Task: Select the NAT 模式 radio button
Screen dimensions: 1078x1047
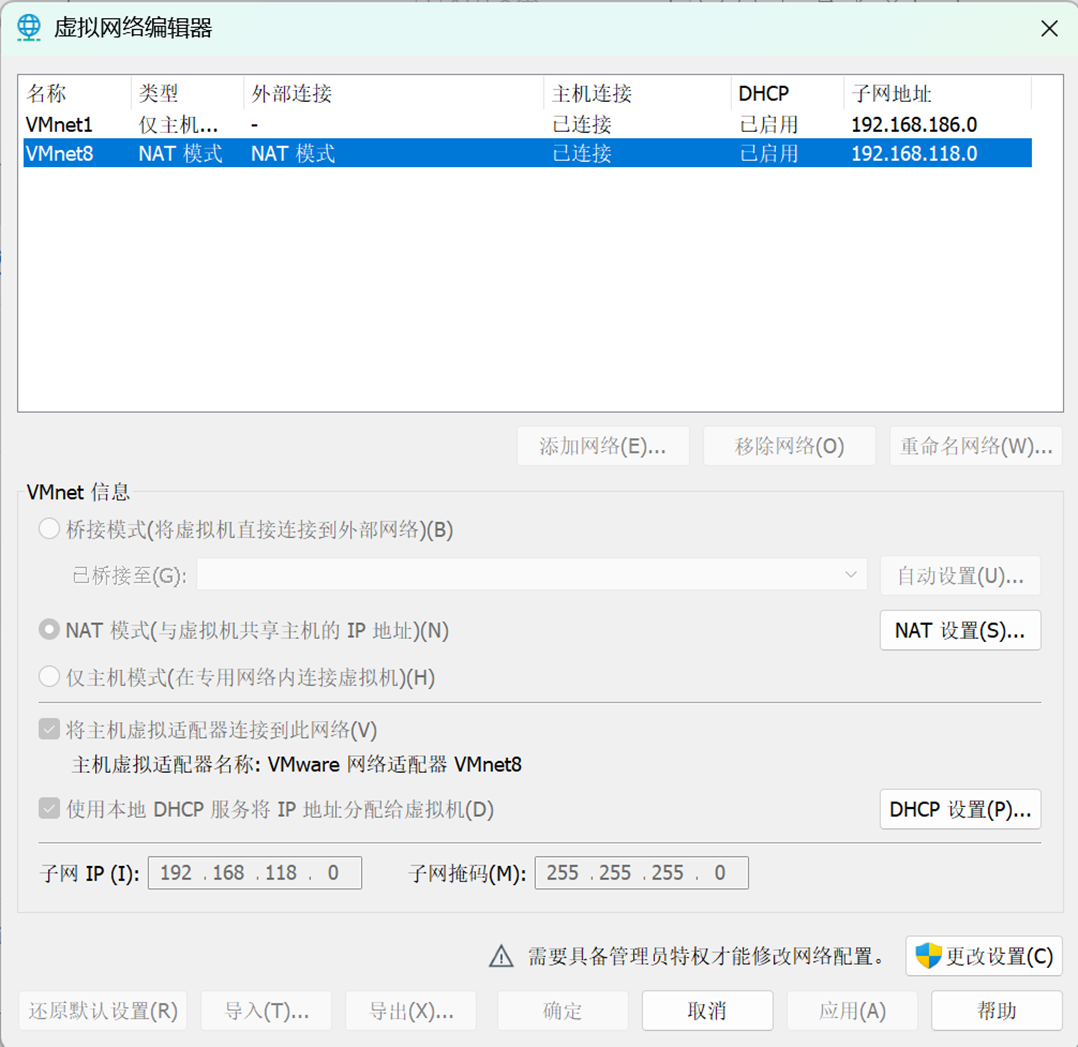Action: point(49,630)
